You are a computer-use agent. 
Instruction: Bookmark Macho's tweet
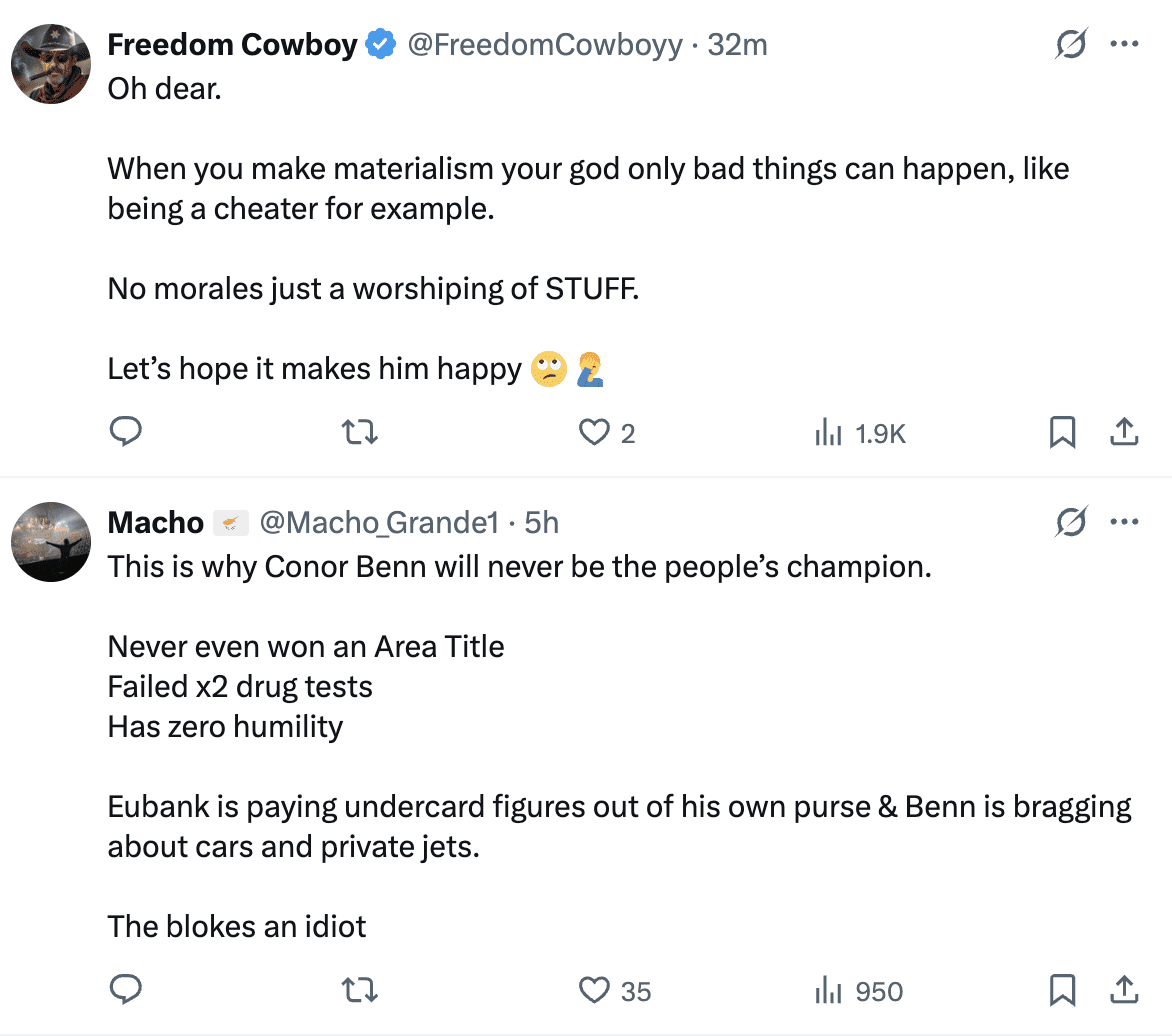1063,990
